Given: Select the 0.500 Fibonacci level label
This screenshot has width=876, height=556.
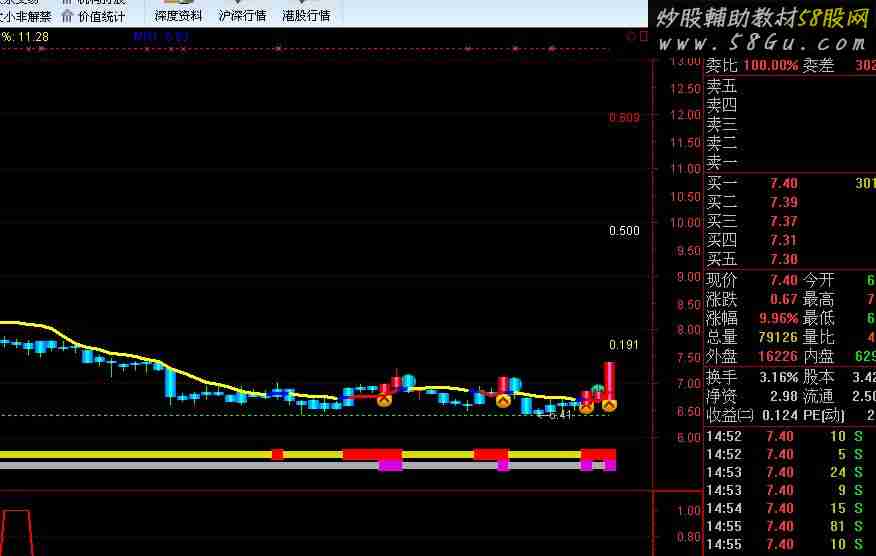Looking at the screenshot, I should click(624, 231).
